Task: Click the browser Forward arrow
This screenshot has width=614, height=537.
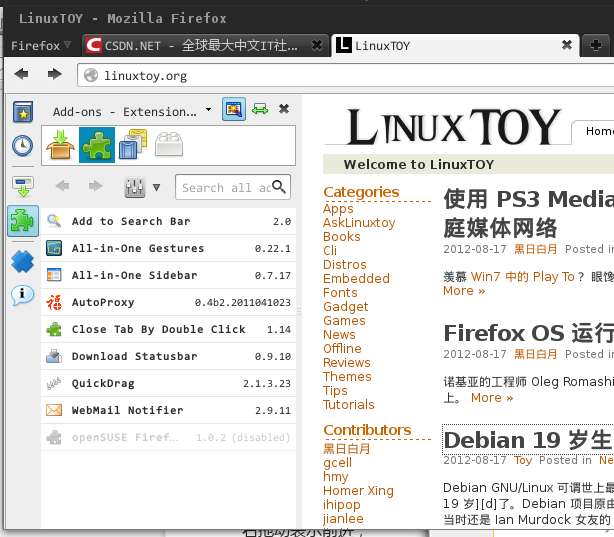Action: [54, 74]
